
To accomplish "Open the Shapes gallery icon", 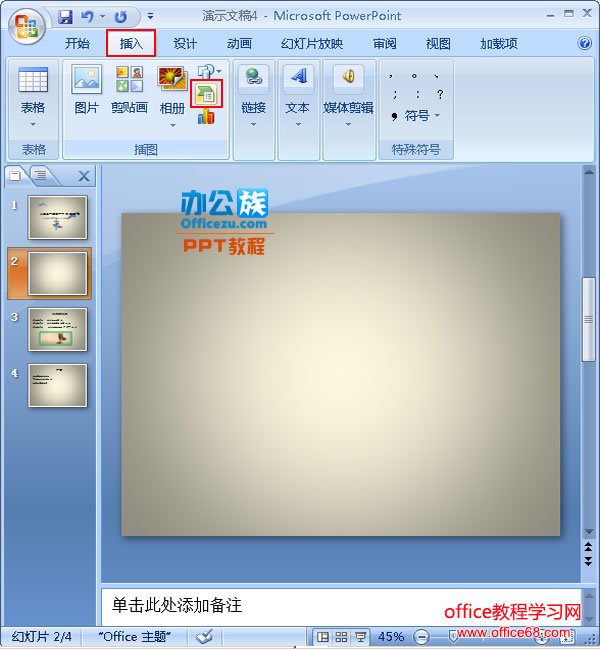I will click(x=206, y=72).
